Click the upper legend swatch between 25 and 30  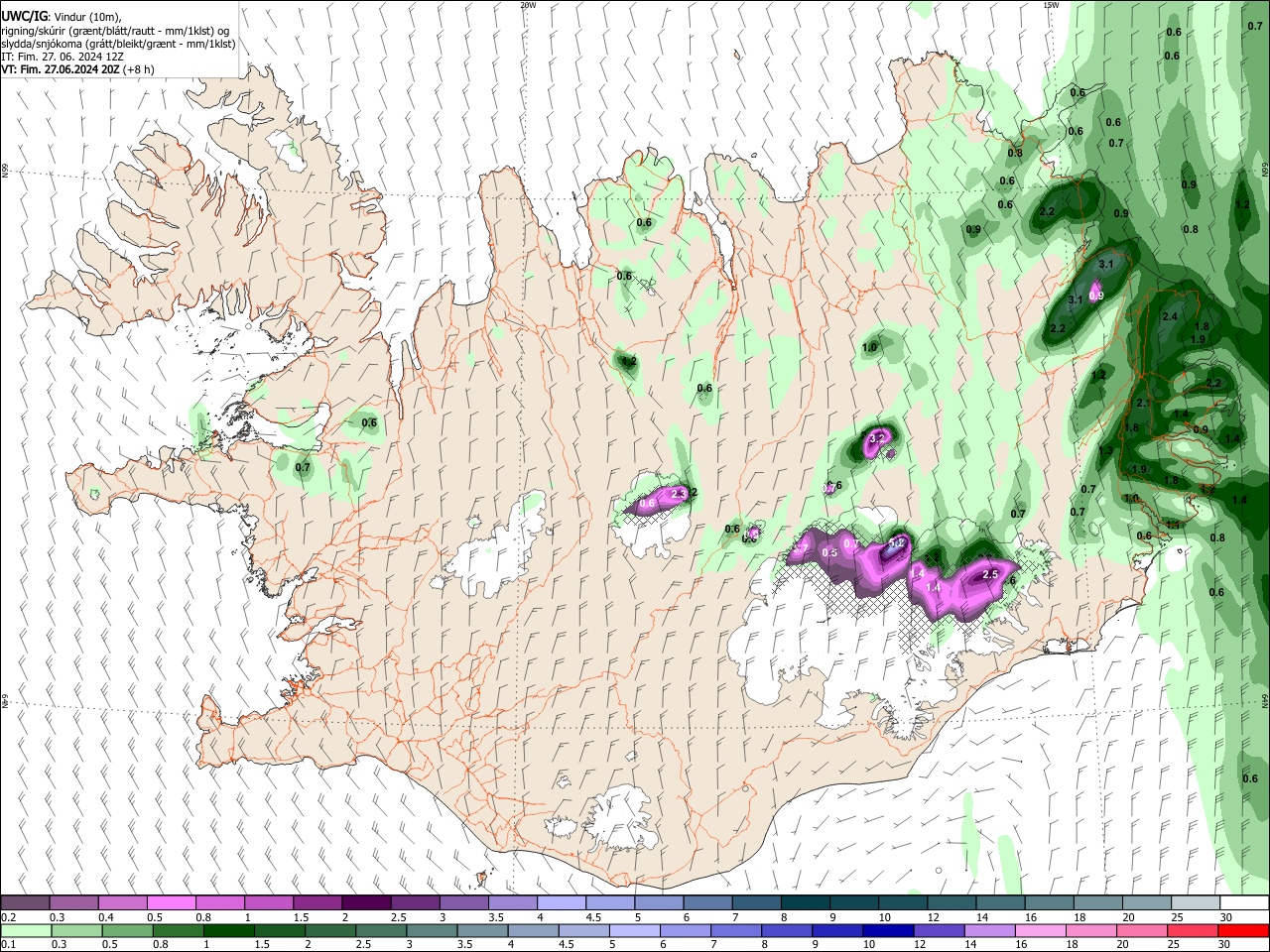[1197, 903]
